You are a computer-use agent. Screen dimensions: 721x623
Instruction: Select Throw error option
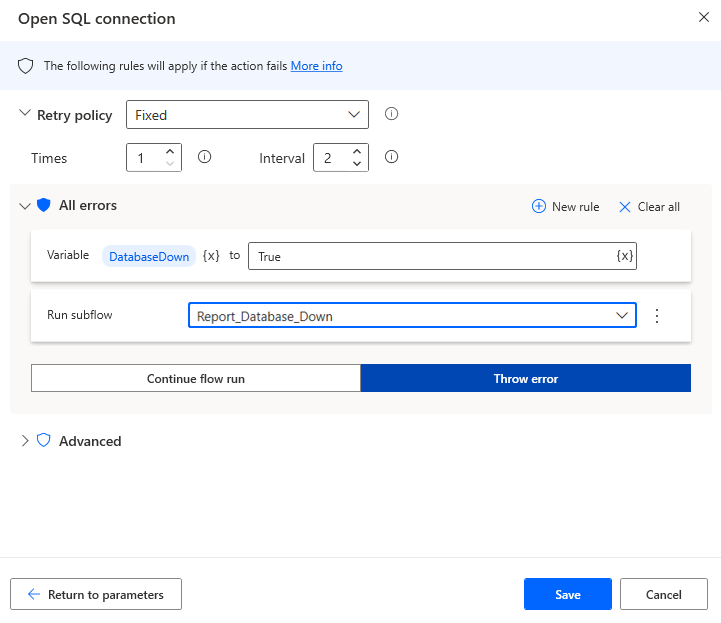(x=526, y=378)
